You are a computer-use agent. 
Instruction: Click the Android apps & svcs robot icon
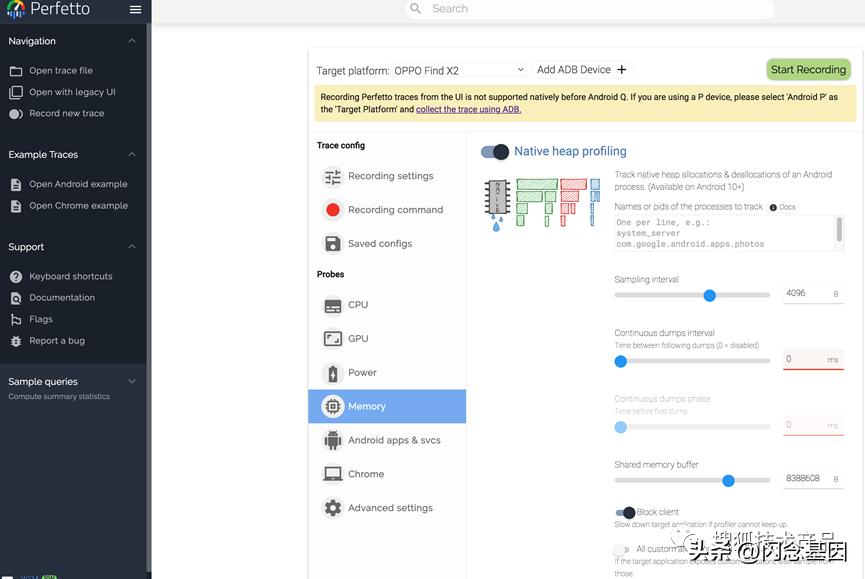tap(333, 441)
